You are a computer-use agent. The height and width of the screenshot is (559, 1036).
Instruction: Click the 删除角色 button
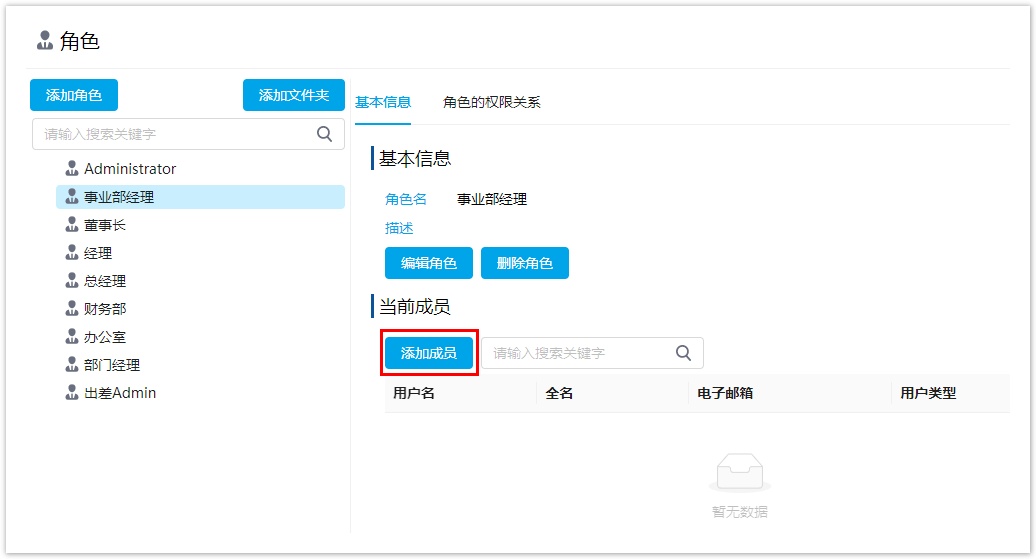(x=525, y=263)
